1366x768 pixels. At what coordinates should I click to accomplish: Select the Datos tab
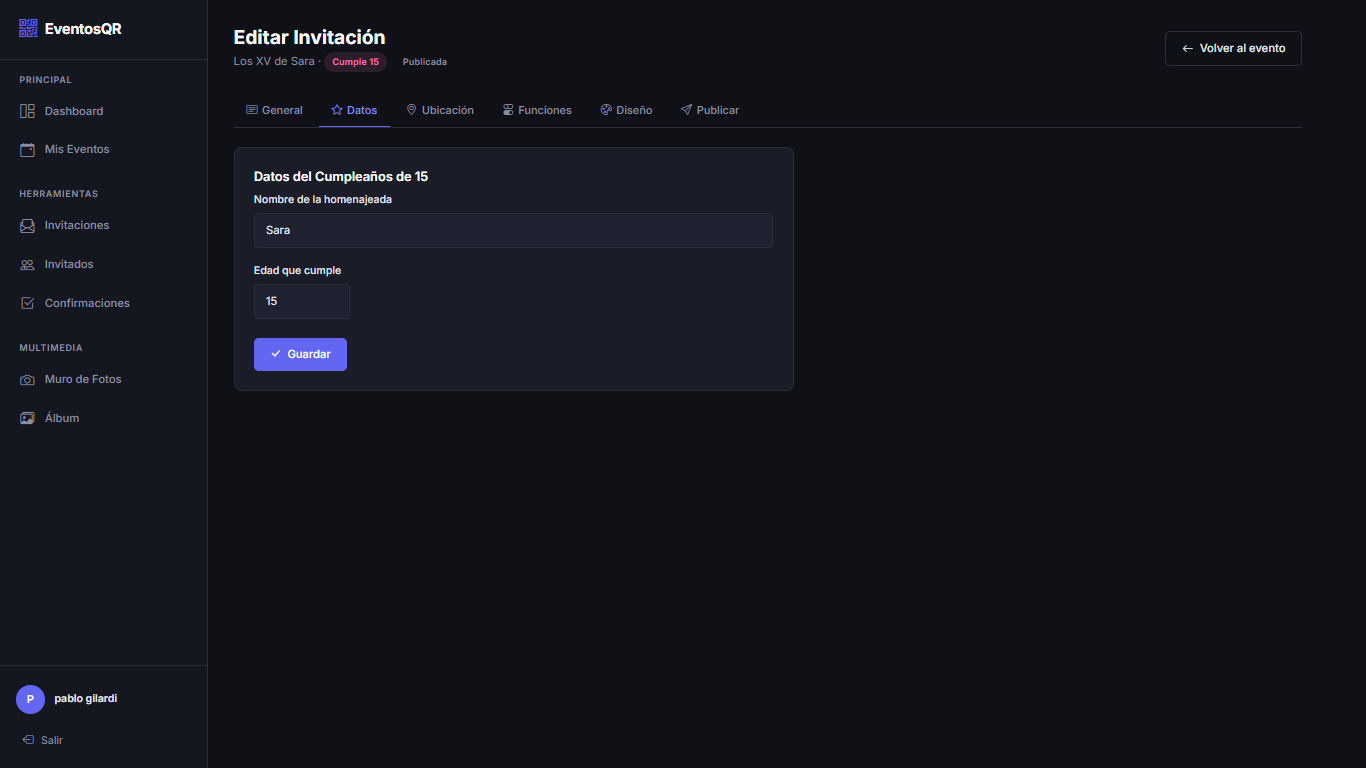(354, 110)
